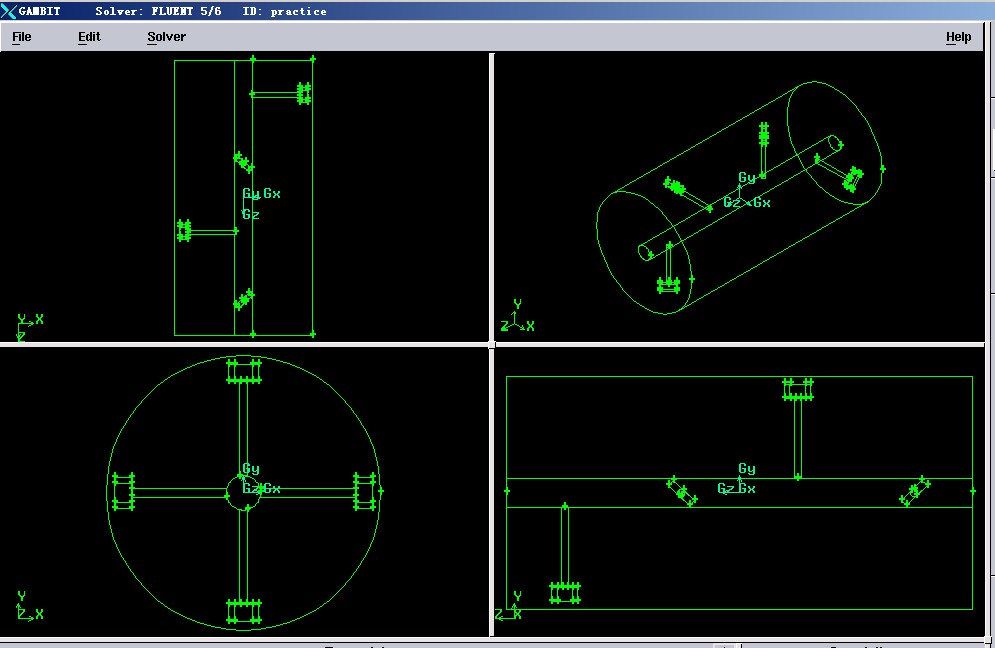The width and height of the screenshot is (995, 648).
Task: Click the horizontal divider between the left viewports
Action: click(x=245, y=344)
